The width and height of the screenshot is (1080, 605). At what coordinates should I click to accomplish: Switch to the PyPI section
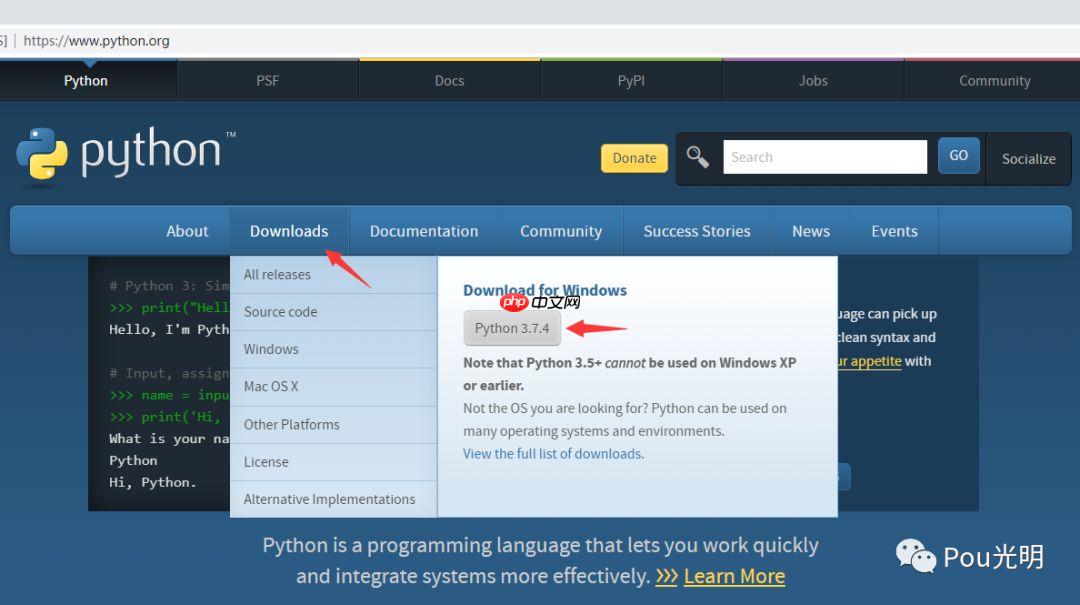coord(631,80)
